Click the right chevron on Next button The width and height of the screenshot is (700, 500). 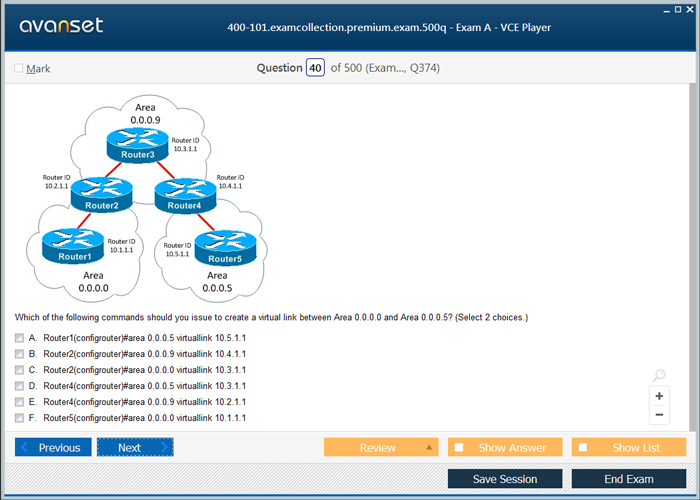tap(164, 447)
